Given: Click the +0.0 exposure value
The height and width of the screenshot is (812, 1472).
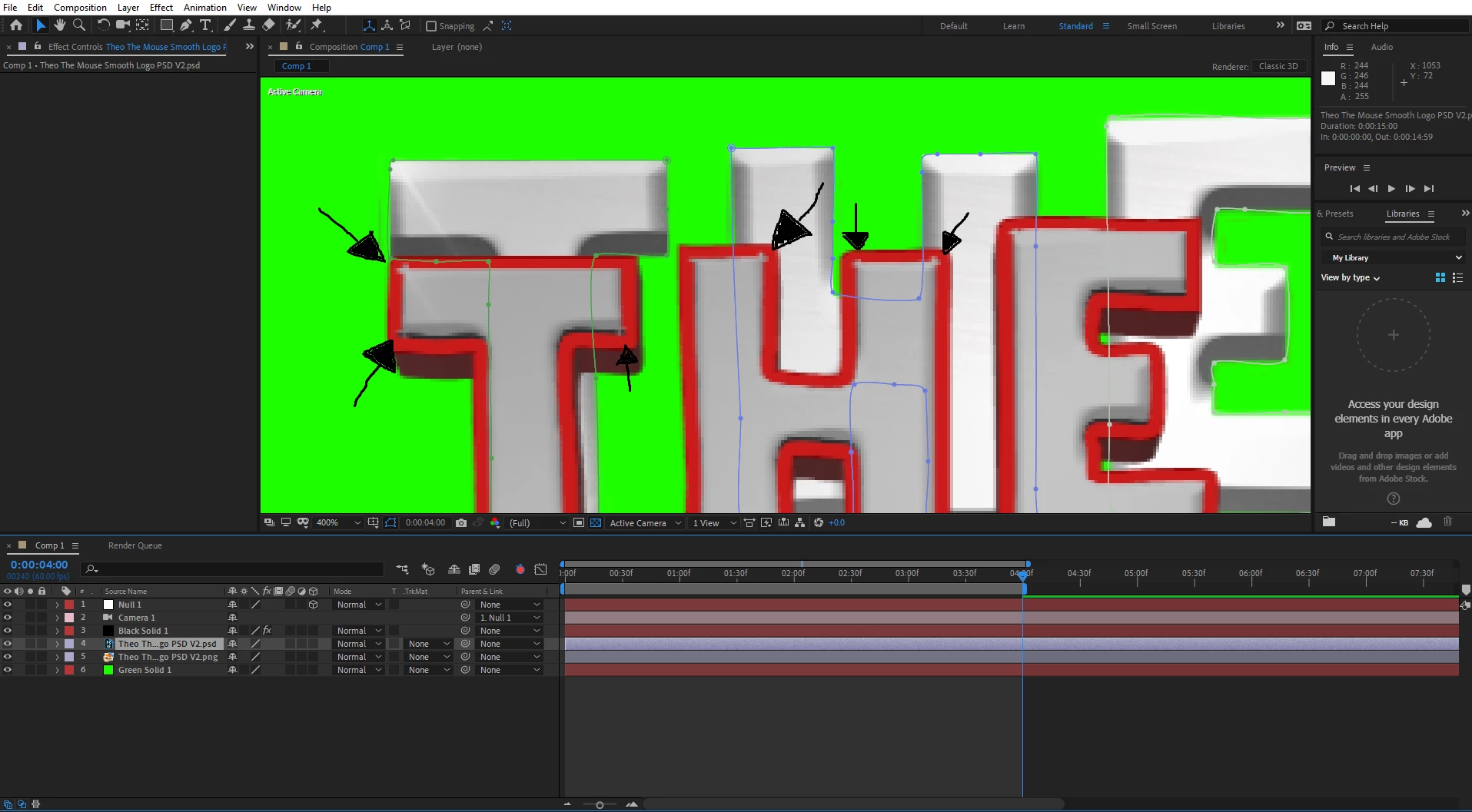Looking at the screenshot, I should [836, 522].
